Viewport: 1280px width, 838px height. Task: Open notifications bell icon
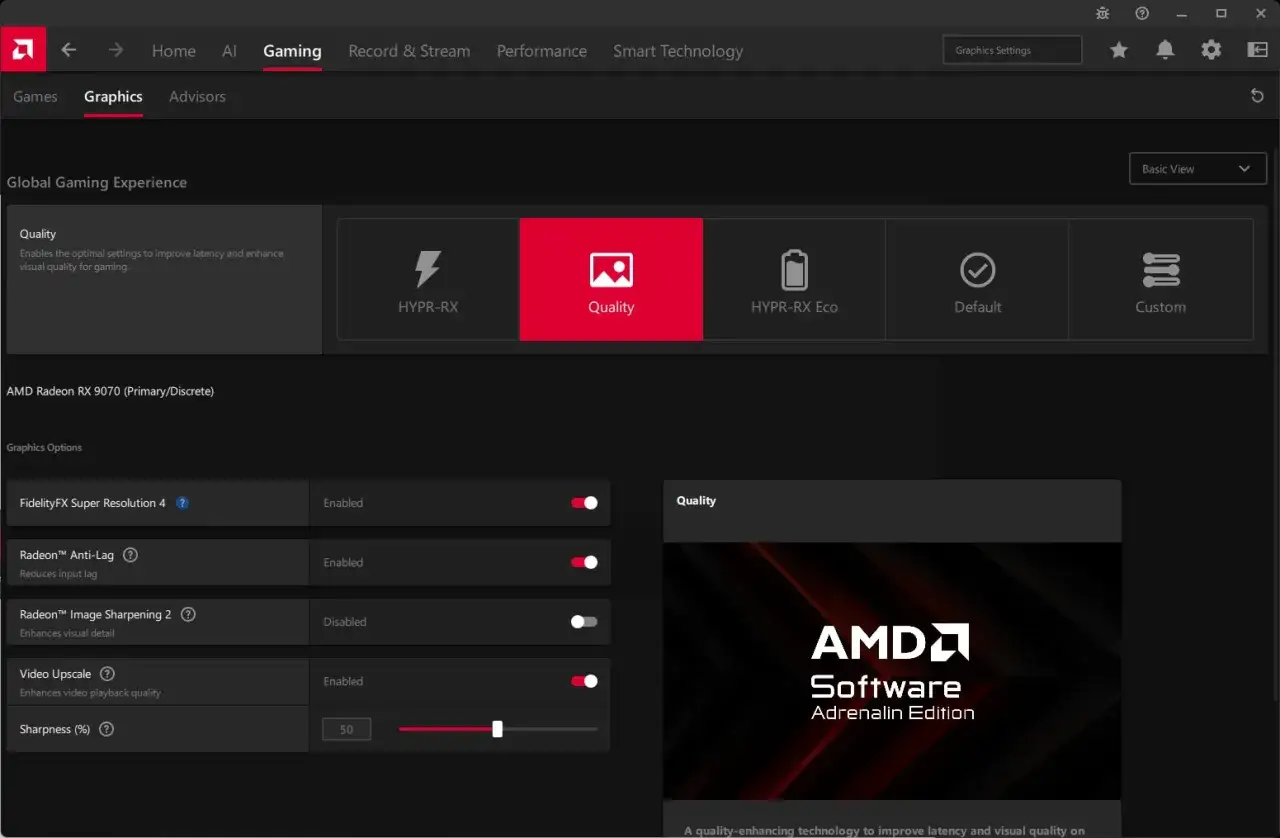1165,50
